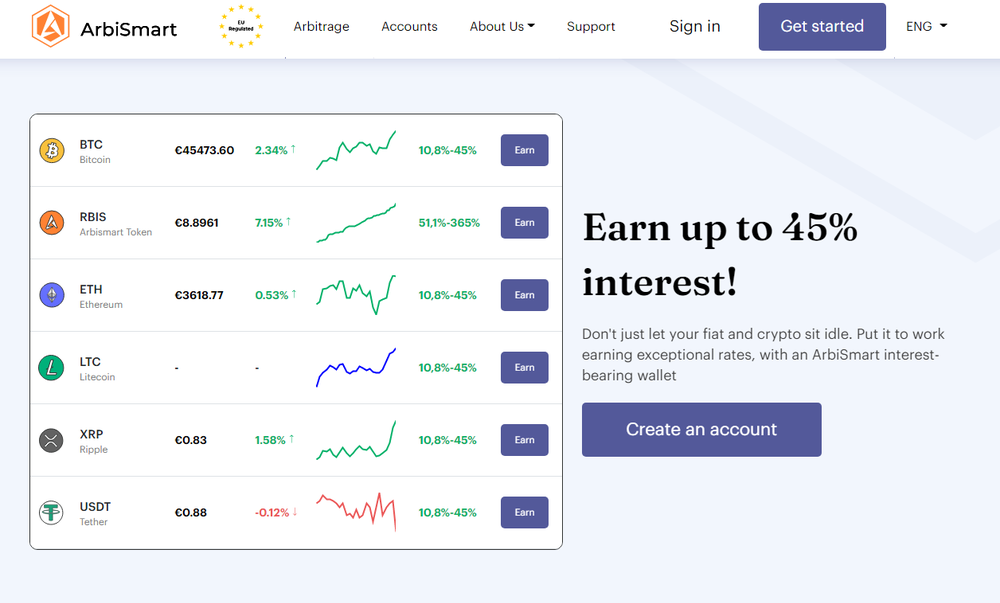Click the Litecoin LTC coin icon

[x=51, y=367]
